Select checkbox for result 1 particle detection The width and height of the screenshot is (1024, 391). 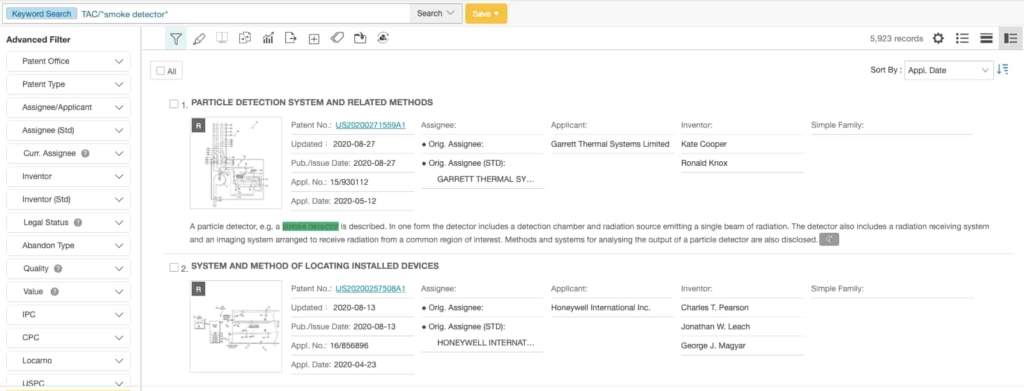[x=174, y=104]
